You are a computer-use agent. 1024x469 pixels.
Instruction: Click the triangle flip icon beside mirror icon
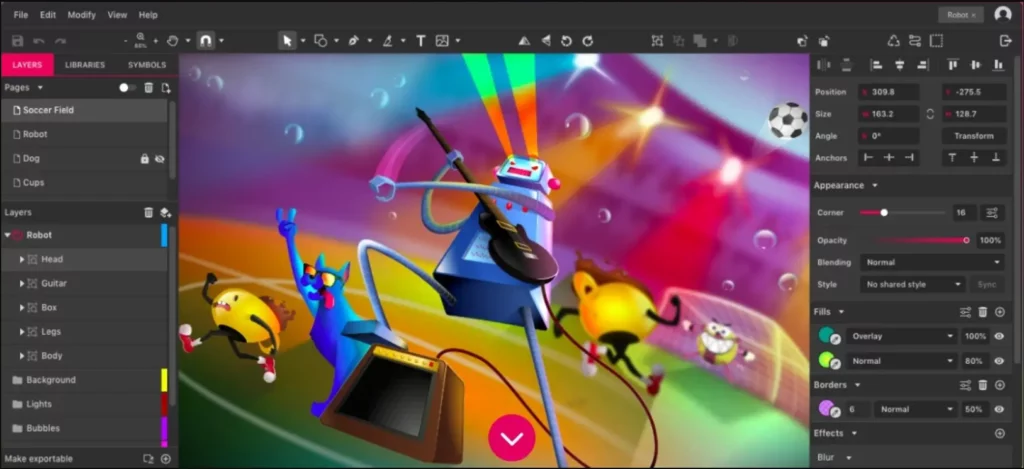(x=524, y=40)
